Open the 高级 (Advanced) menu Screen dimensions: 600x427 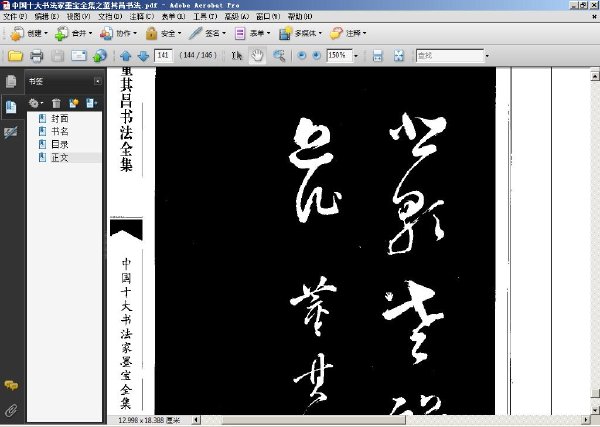click(x=236, y=16)
